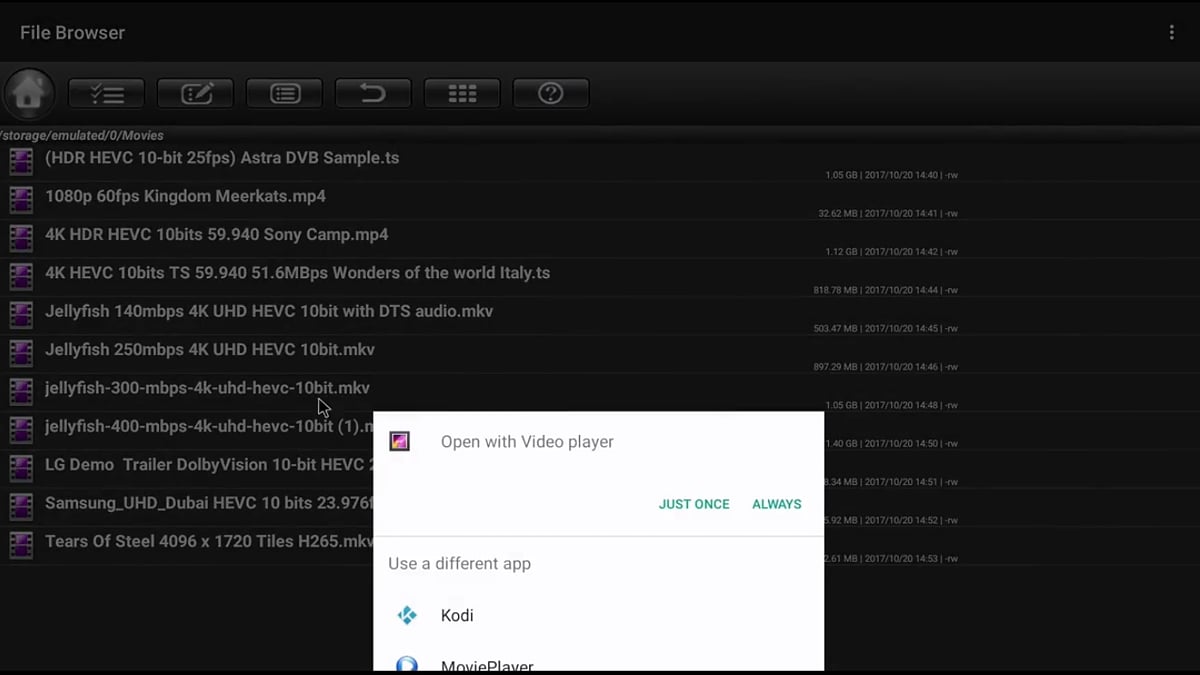Select Jellyfish 140mbps DTS audio file
Screen dimensions: 1200x675
[x=268, y=312]
